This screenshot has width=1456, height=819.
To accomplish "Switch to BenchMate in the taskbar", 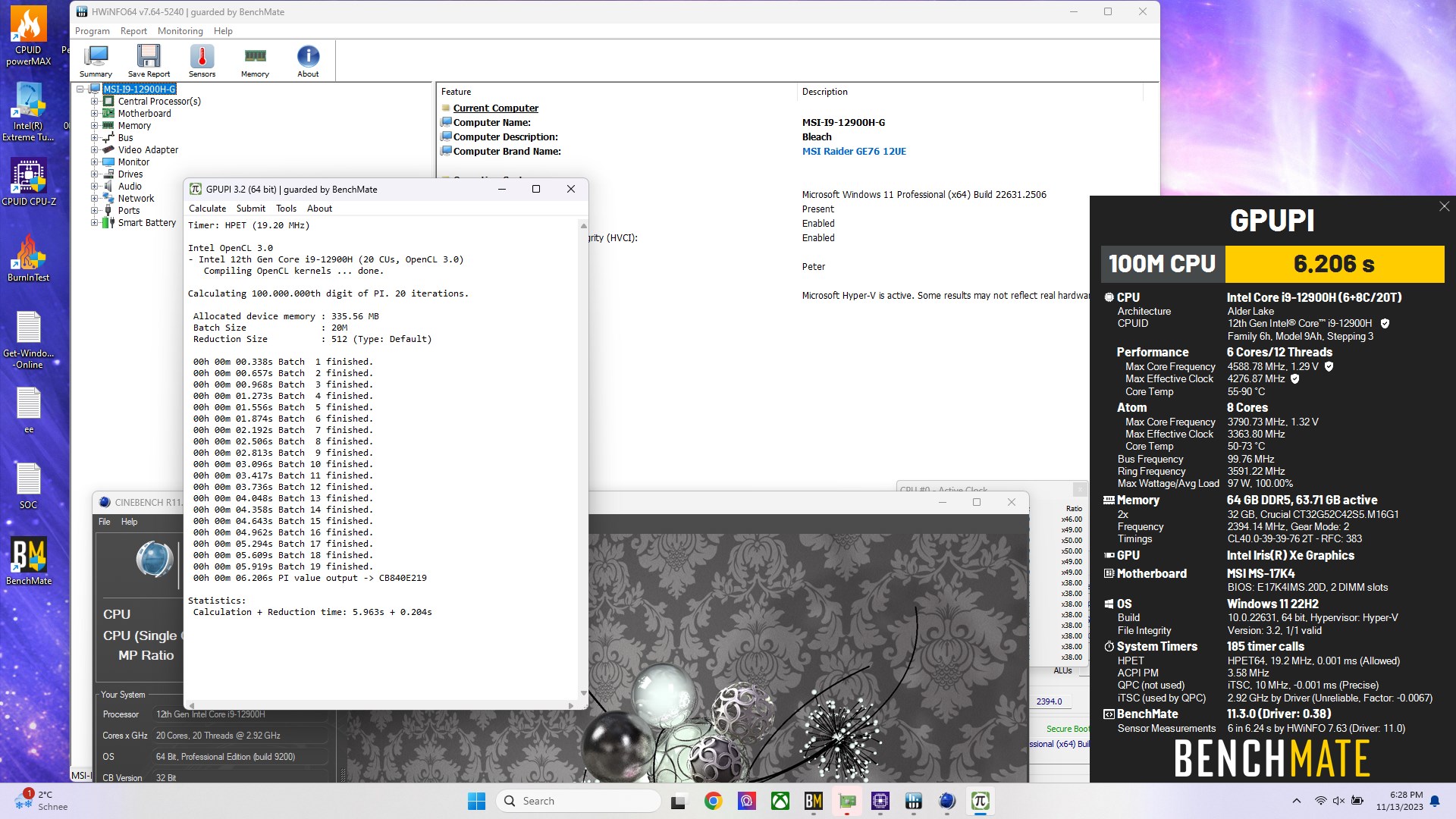I will (814, 801).
